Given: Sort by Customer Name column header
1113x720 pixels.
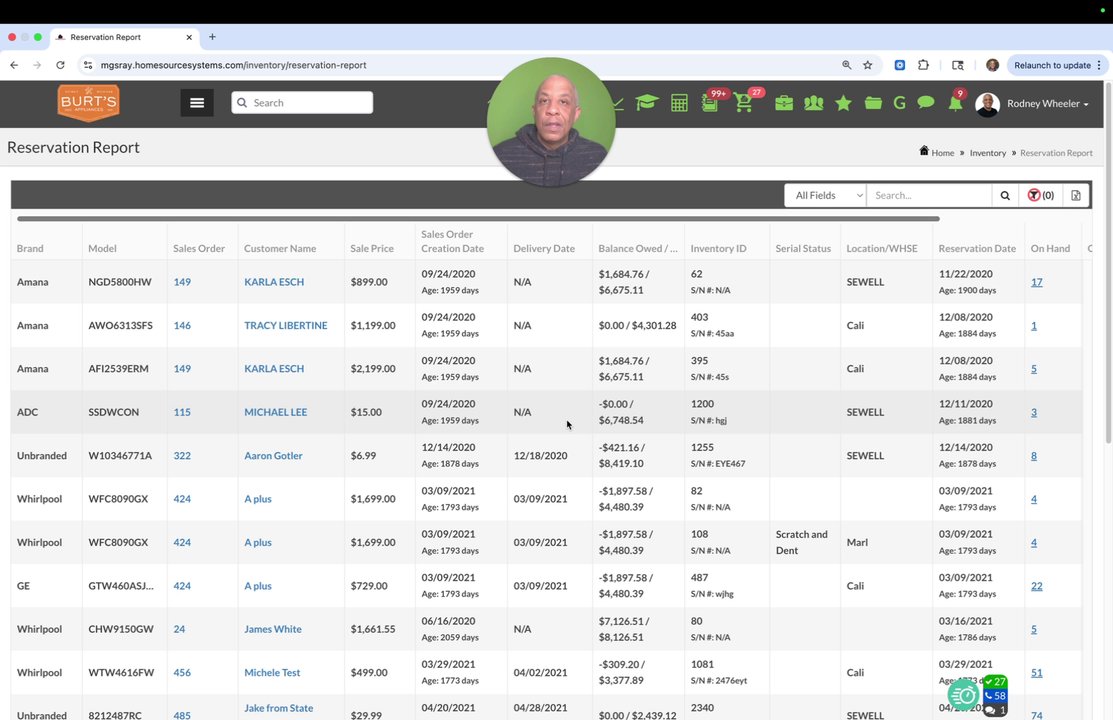Looking at the screenshot, I should click(x=280, y=249).
